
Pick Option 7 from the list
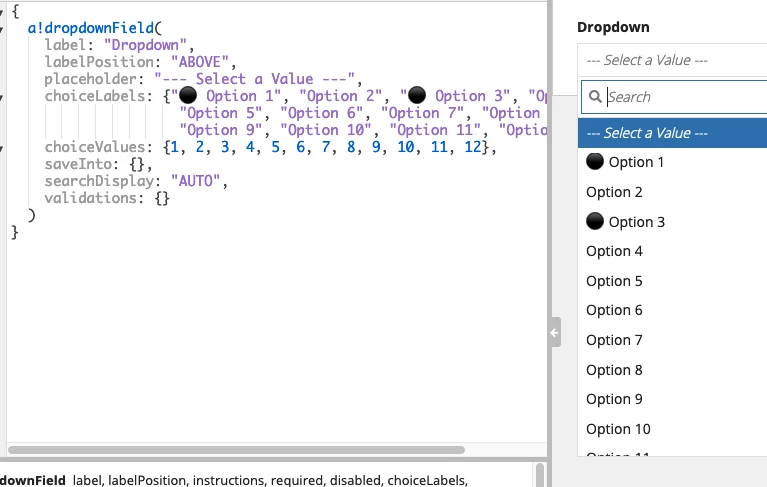(672, 340)
